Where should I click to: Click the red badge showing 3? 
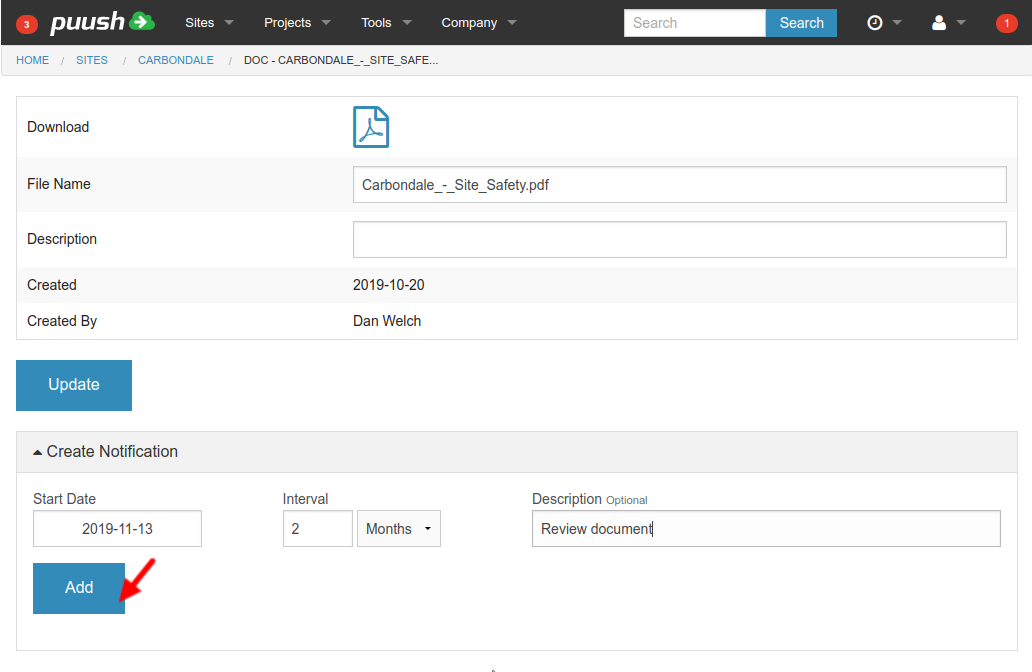[x=27, y=23]
